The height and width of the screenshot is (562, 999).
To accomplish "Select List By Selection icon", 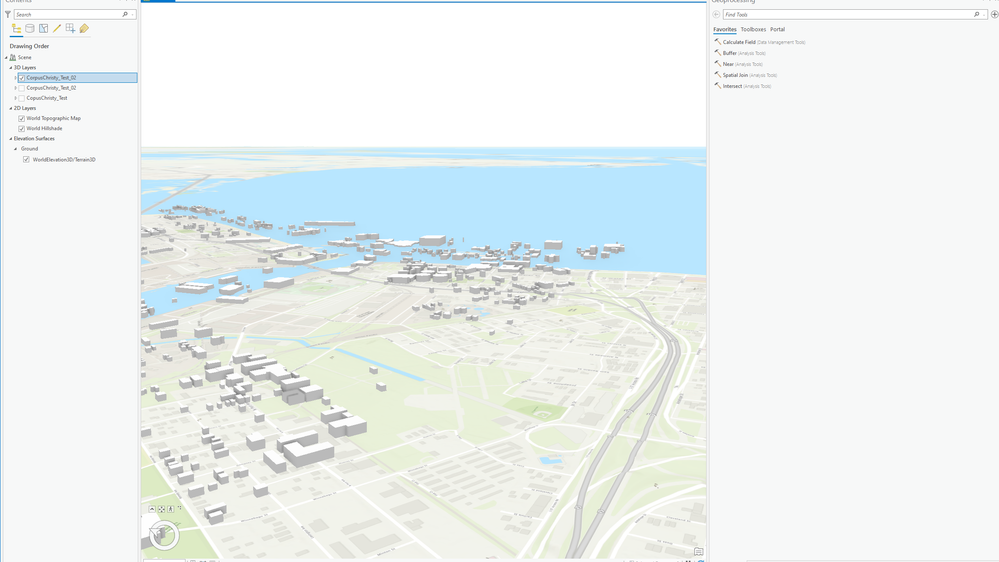I will pyautogui.click(x=43, y=29).
